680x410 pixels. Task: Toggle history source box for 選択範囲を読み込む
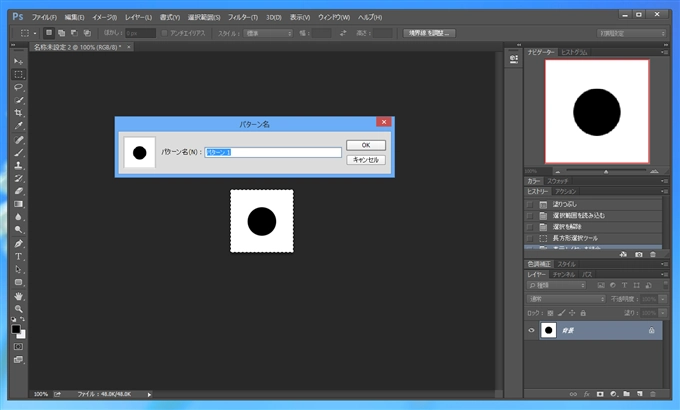click(530, 216)
